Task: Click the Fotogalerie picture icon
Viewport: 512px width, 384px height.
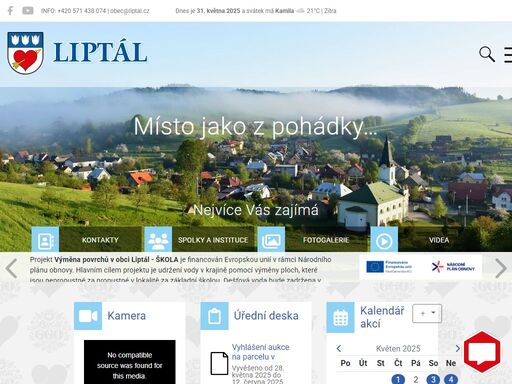Action: pyautogui.click(x=271, y=240)
